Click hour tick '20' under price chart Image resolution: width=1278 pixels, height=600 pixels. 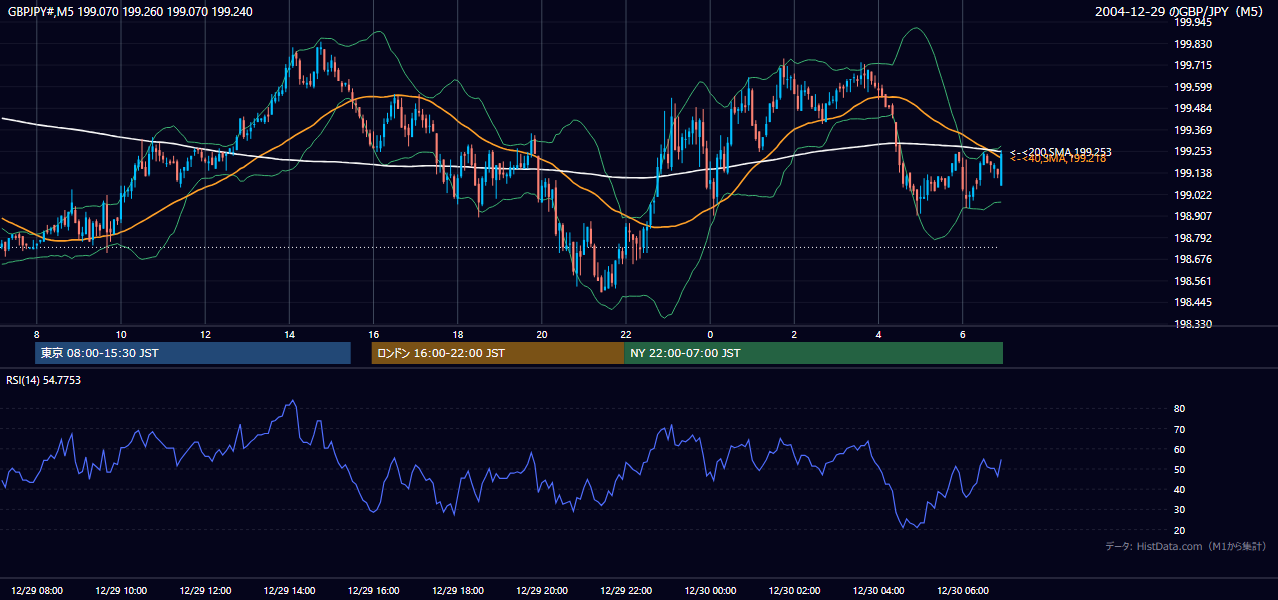(x=541, y=334)
